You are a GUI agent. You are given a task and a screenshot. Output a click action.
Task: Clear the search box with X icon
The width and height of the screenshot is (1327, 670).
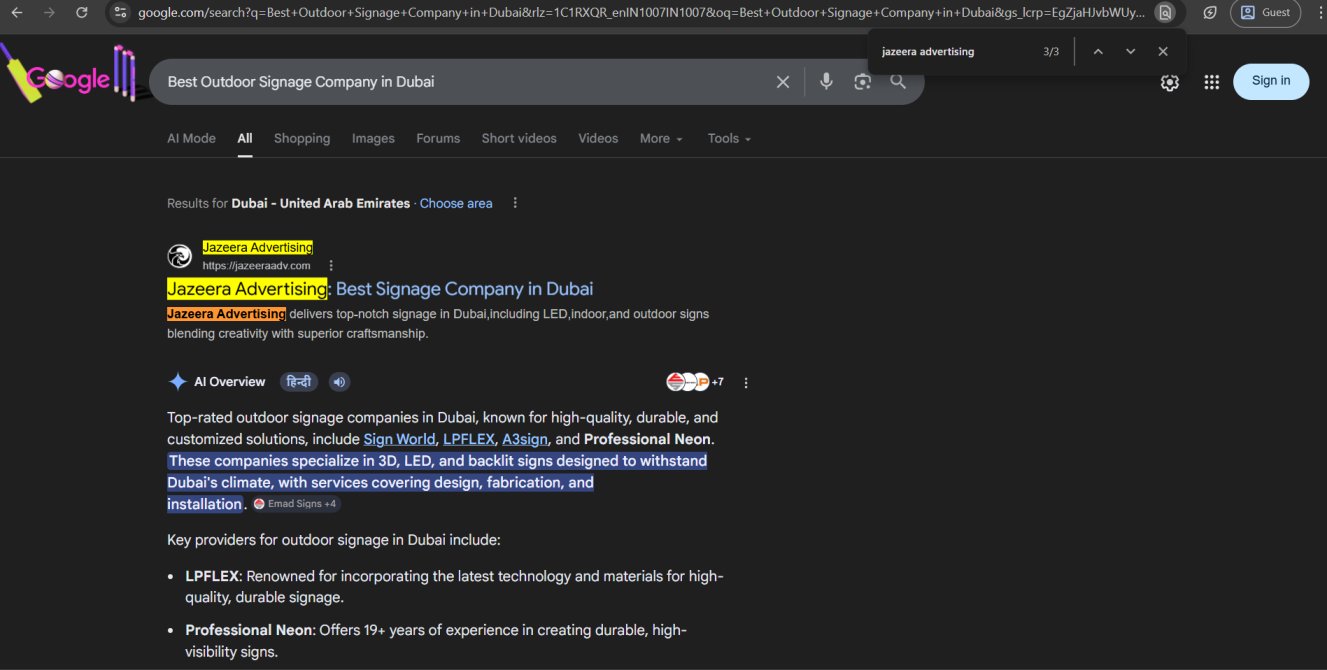coord(783,82)
